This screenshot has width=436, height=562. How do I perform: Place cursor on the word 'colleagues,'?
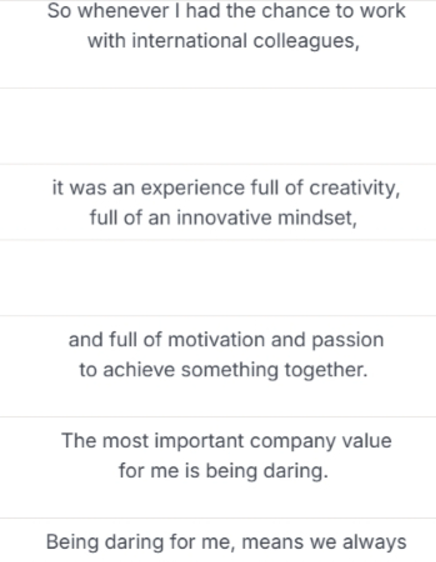[x=306, y=41]
